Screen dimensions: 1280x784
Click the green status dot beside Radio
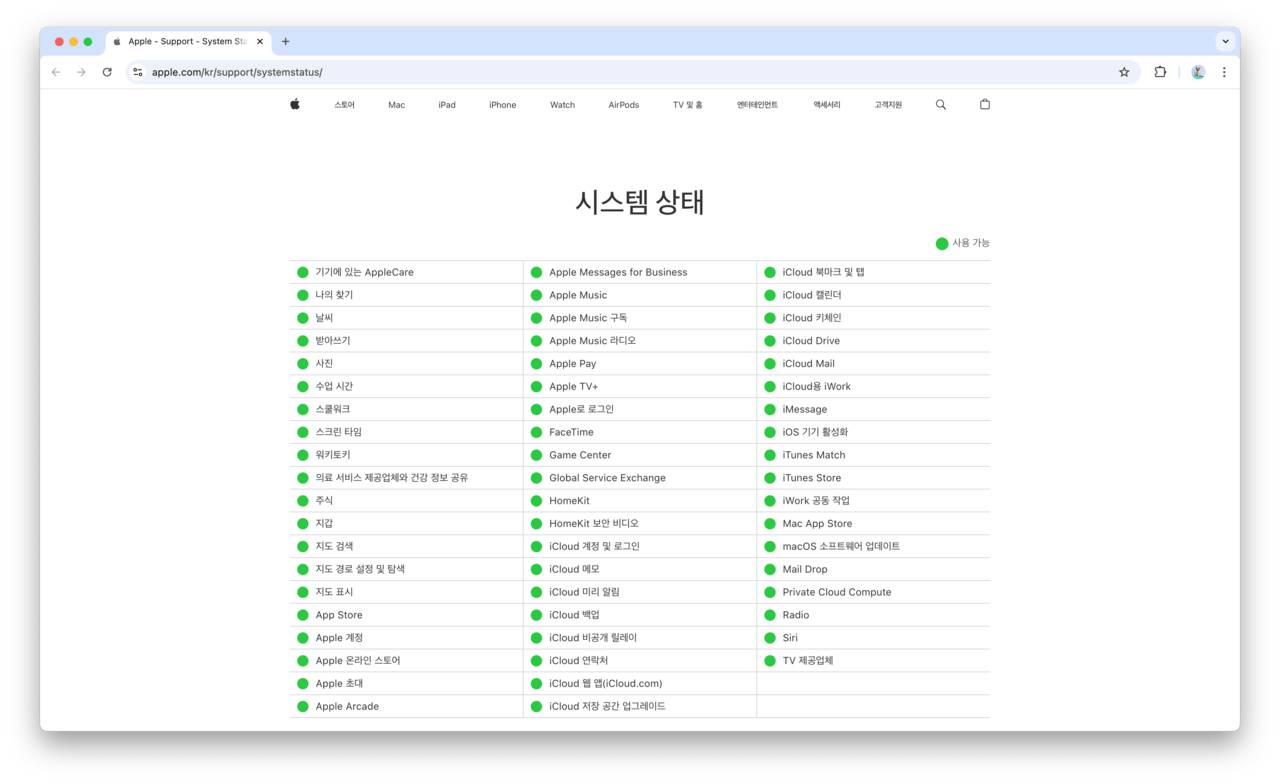pyautogui.click(x=770, y=615)
